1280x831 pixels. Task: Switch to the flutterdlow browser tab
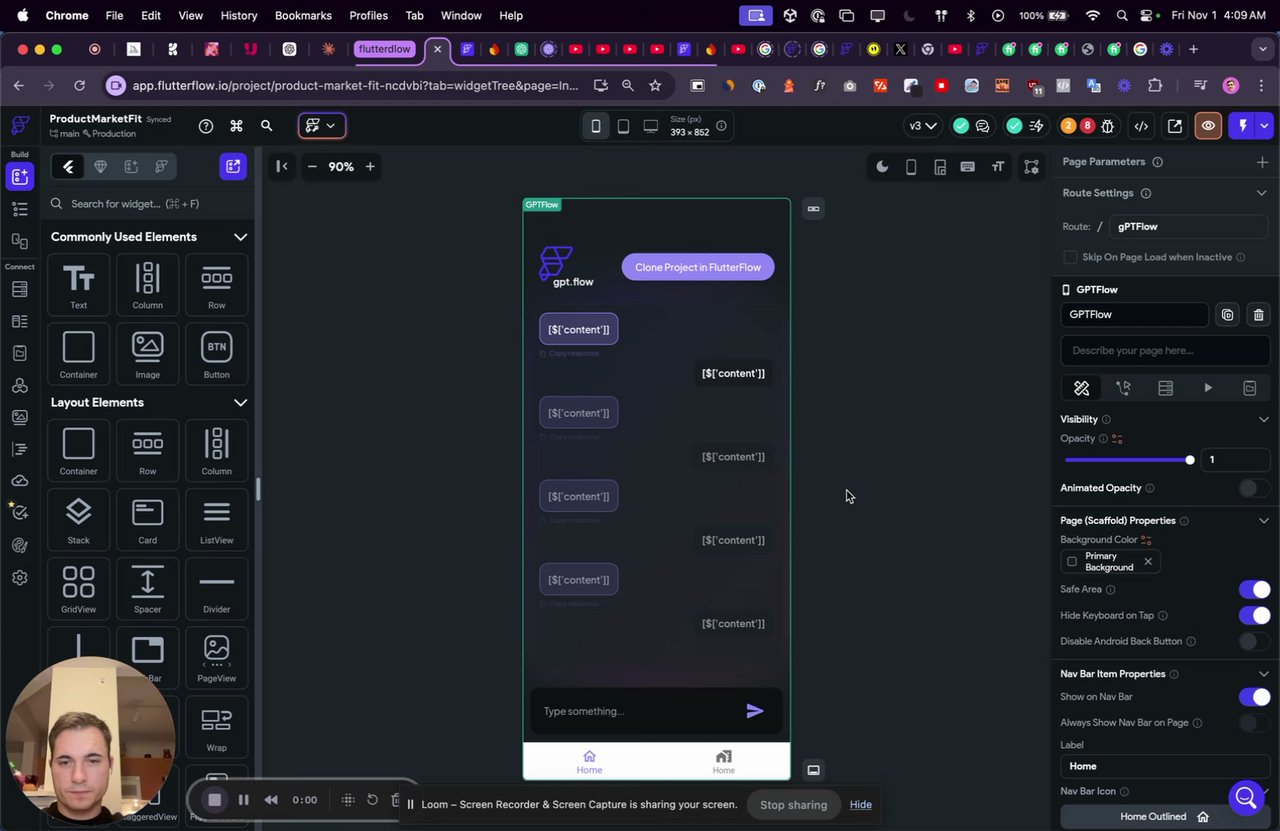tap(385, 49)
